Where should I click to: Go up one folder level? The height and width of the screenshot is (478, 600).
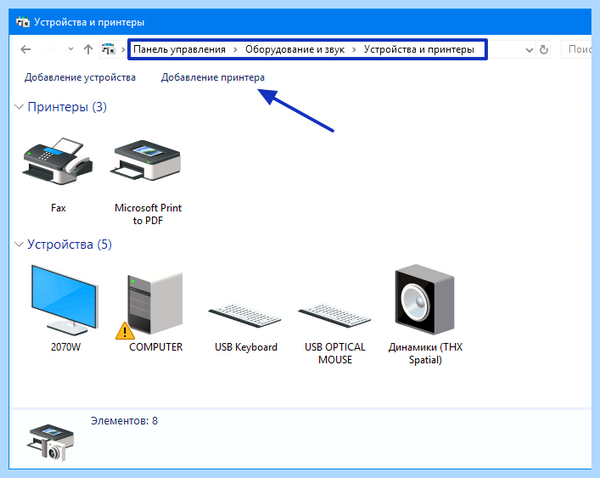point(88,49)
